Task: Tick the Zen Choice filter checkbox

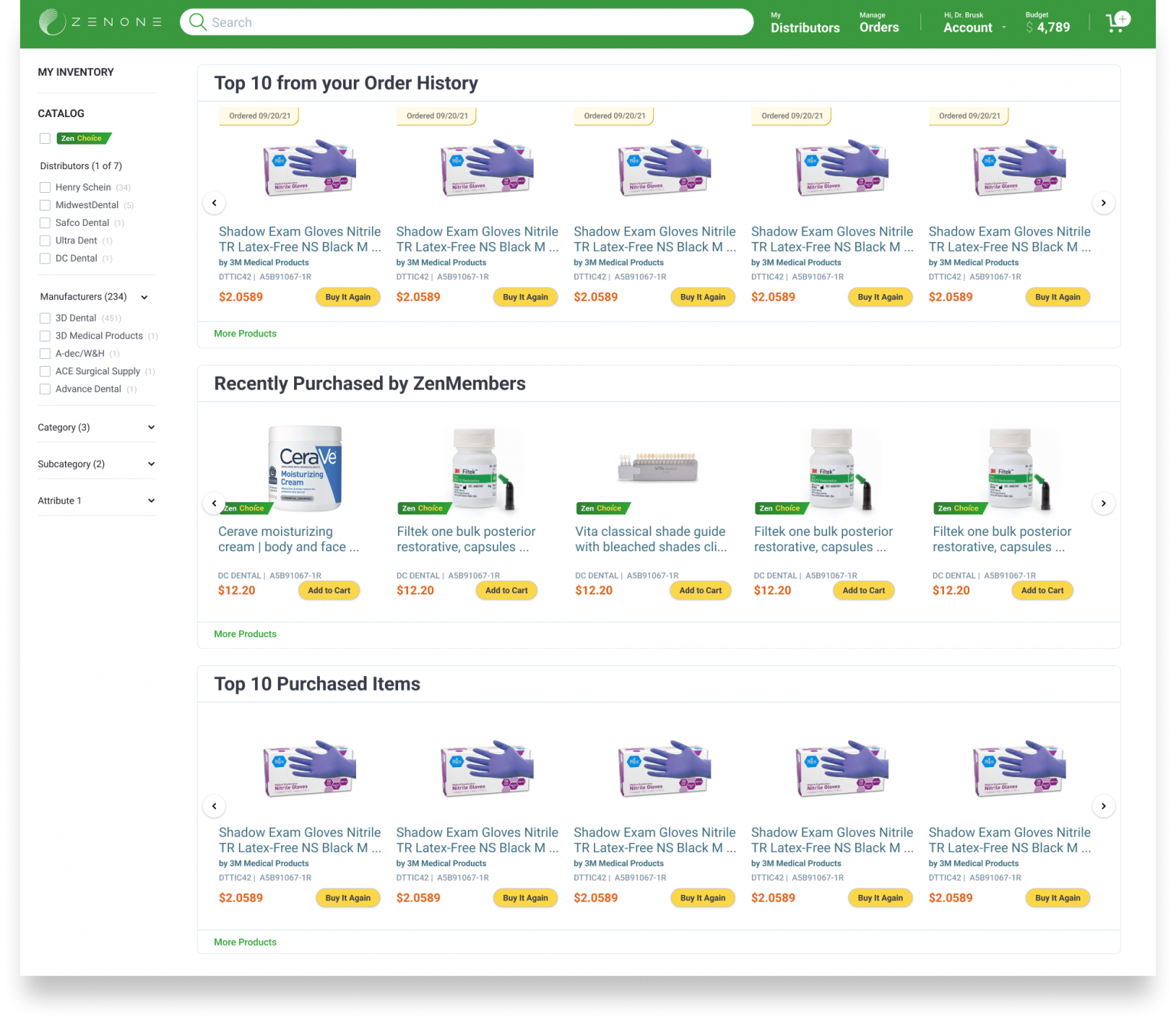Action: click(45, 139)
